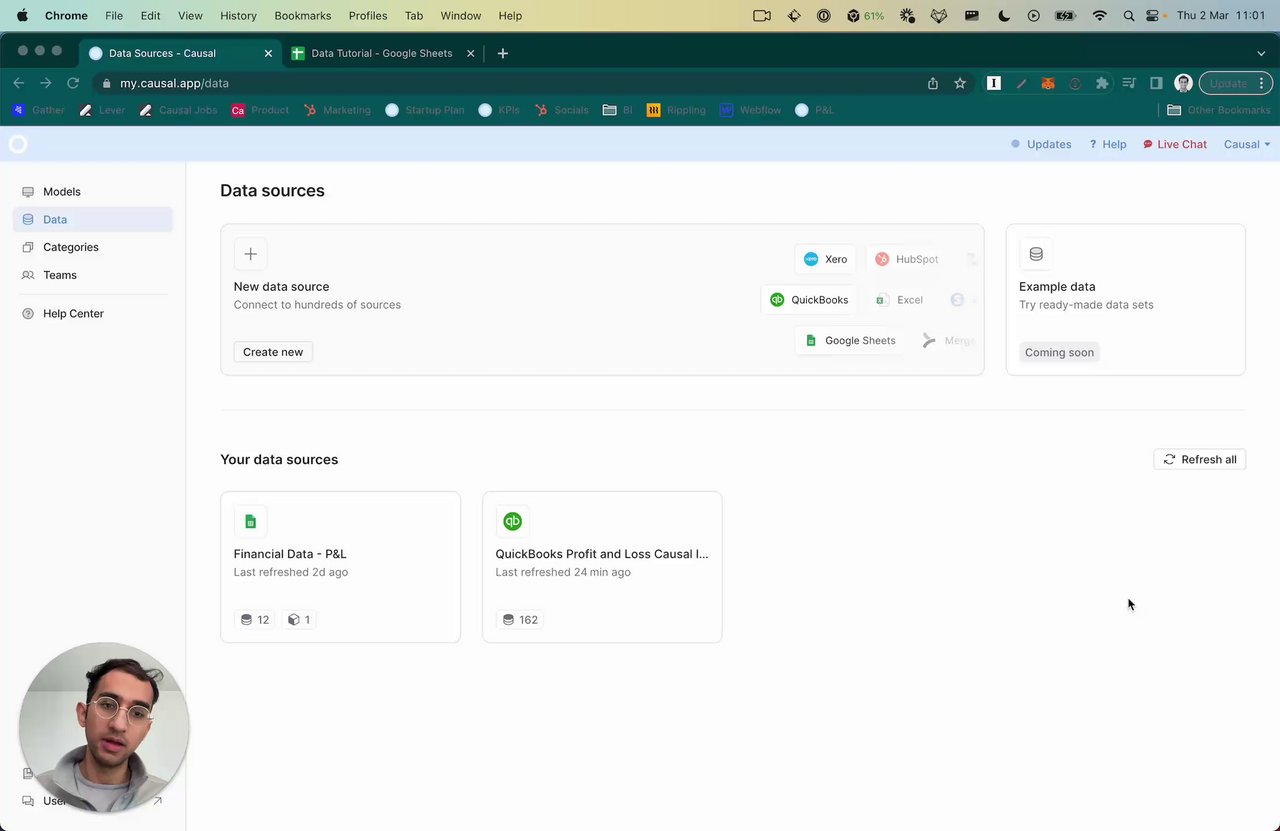Open the Bookmarks menu
This screenshot has width=1280, height=831.
pos(302,16)
